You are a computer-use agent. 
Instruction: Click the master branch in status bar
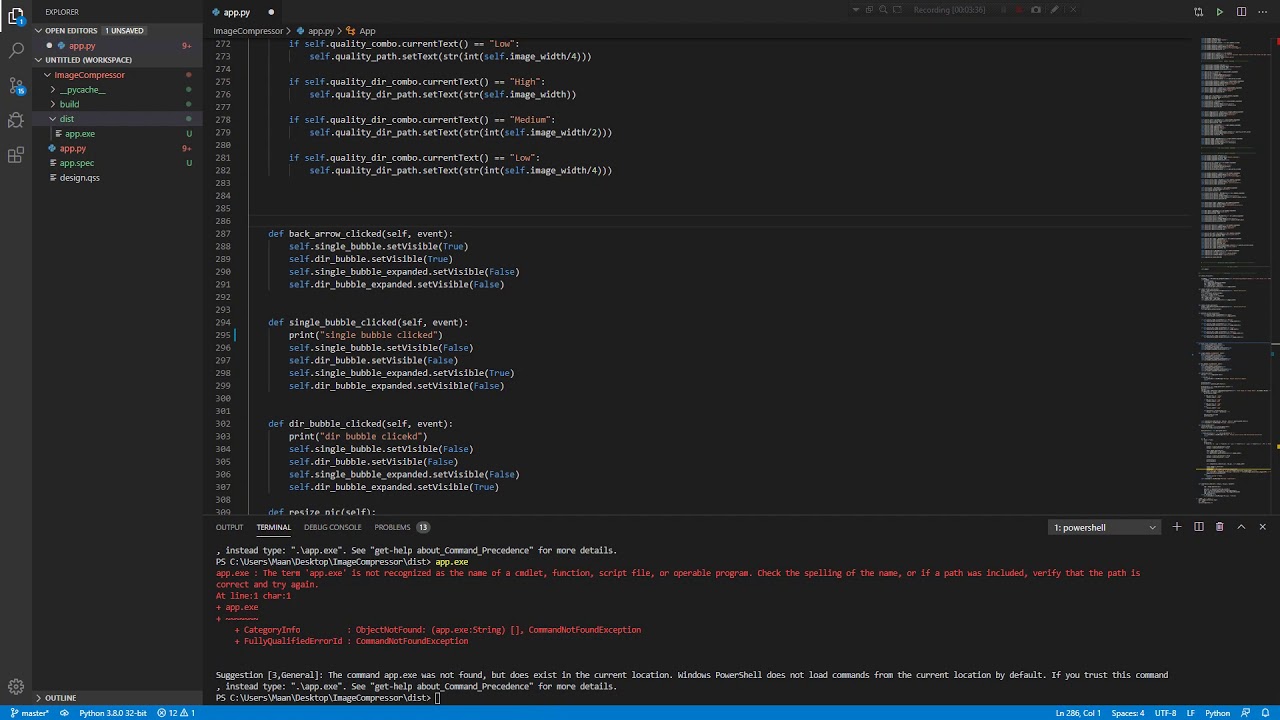[30, 713]
